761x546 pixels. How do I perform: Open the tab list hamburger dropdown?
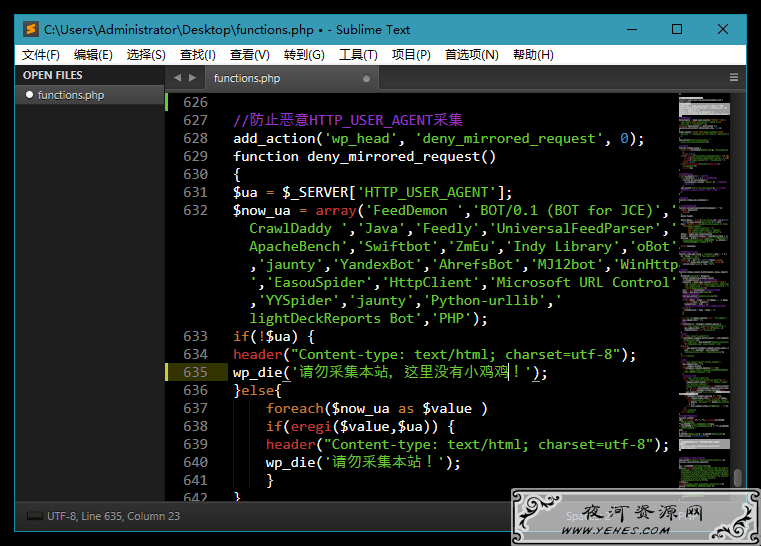(x=734, y=78)
